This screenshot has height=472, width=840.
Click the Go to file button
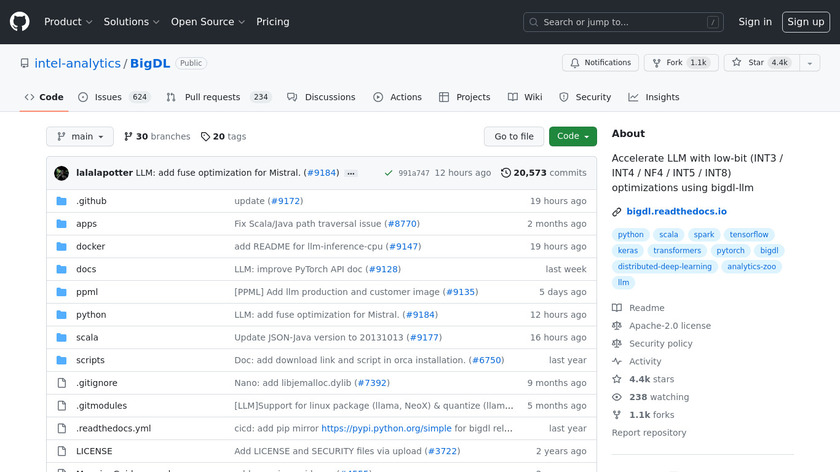pos(514,137)
